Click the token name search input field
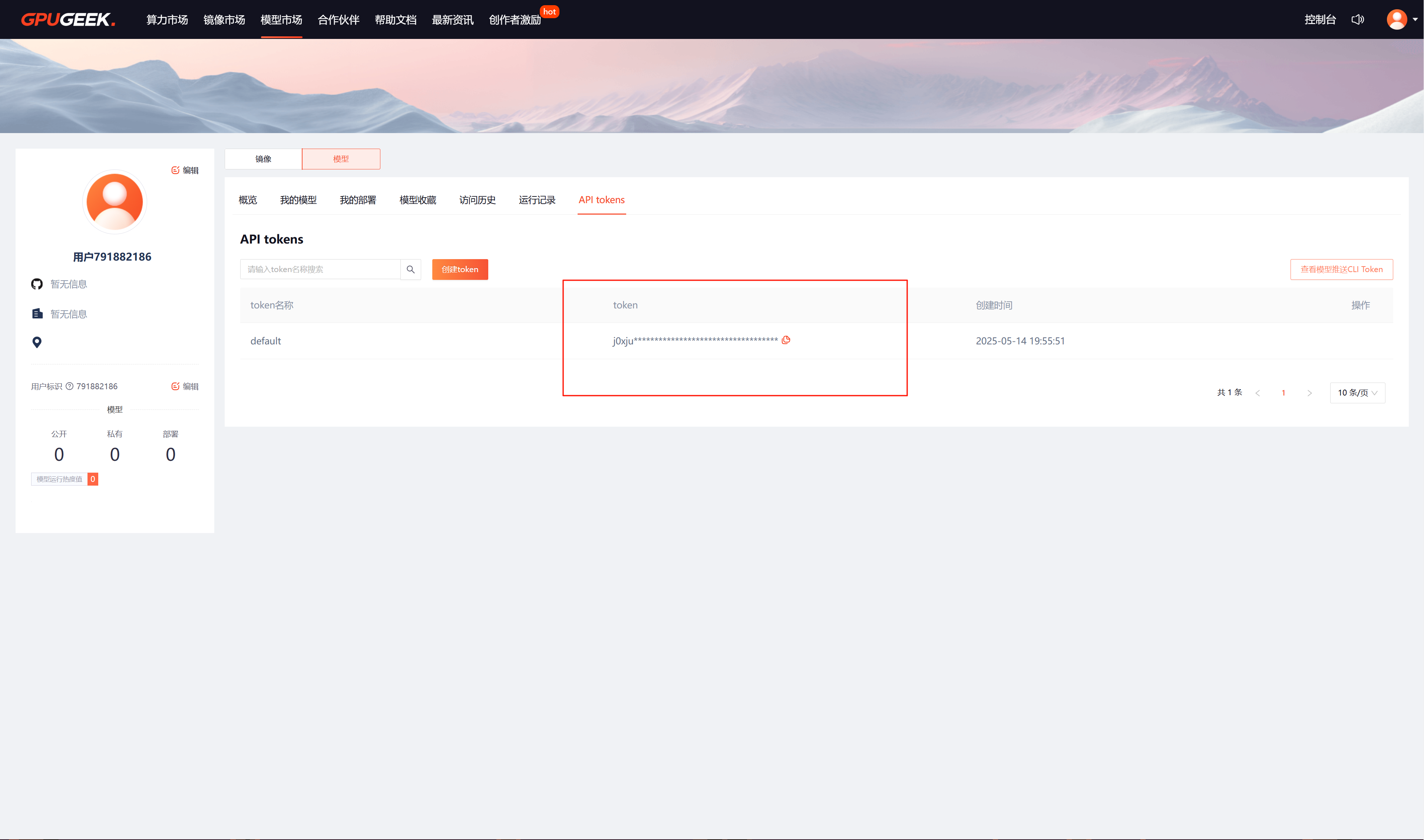The image size is (1424, 840). coord(320,269)
